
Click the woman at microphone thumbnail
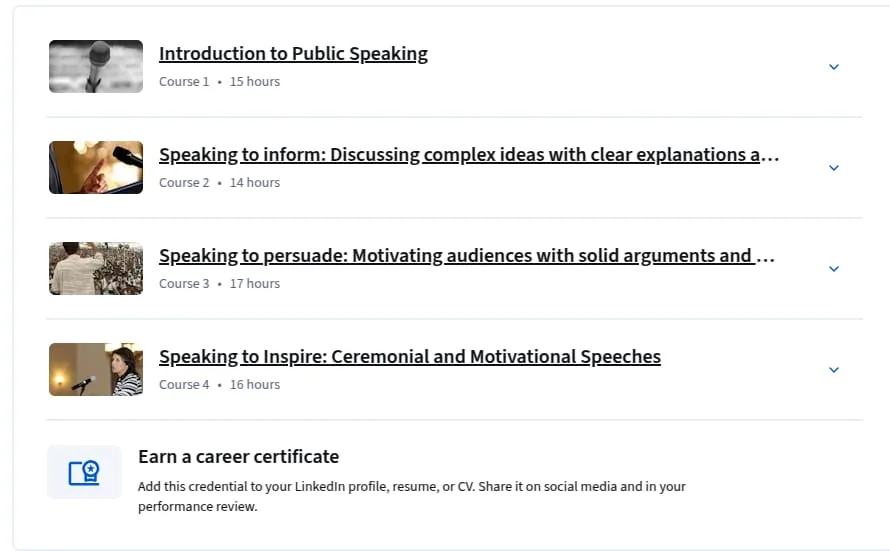(x=96, y=369)
